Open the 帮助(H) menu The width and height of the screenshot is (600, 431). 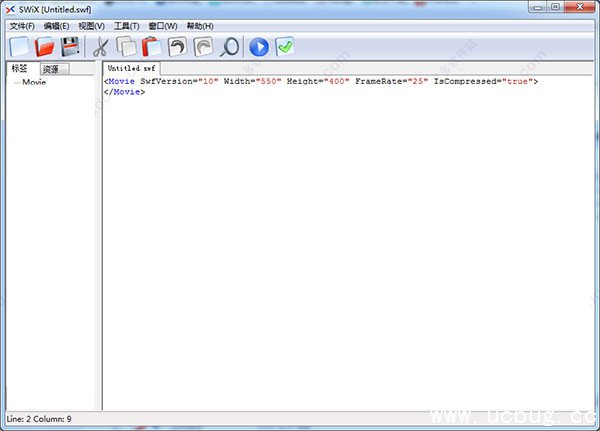tap(200, 25)
